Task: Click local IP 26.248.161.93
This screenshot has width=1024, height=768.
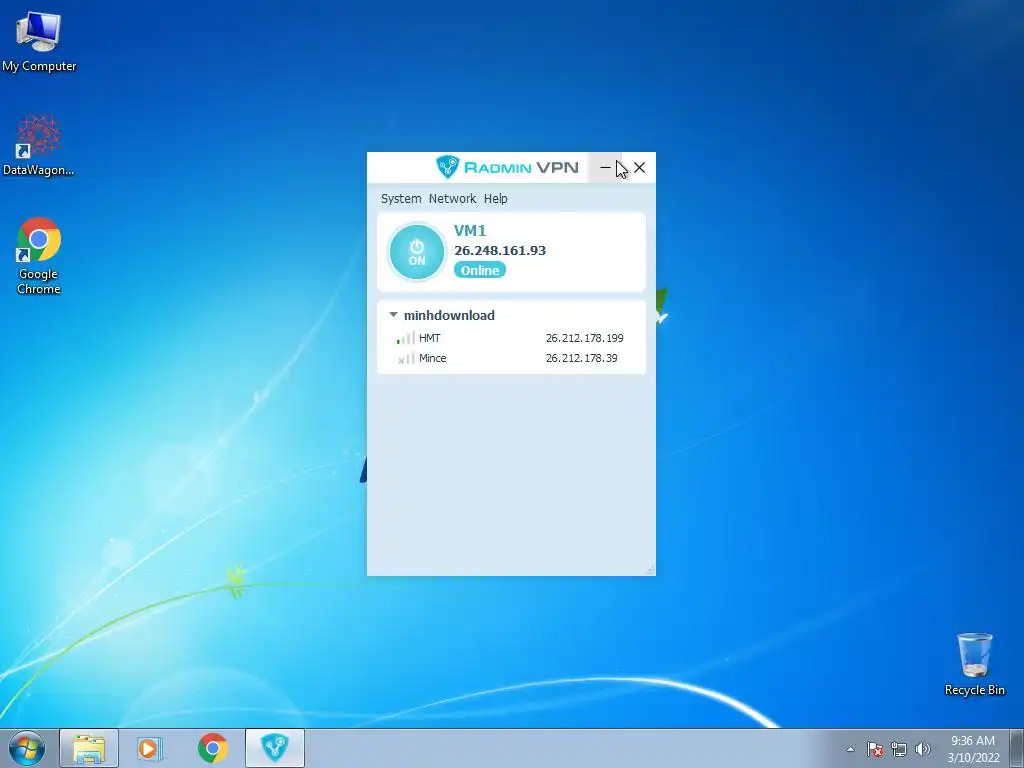Action: [x=500, y=251]
